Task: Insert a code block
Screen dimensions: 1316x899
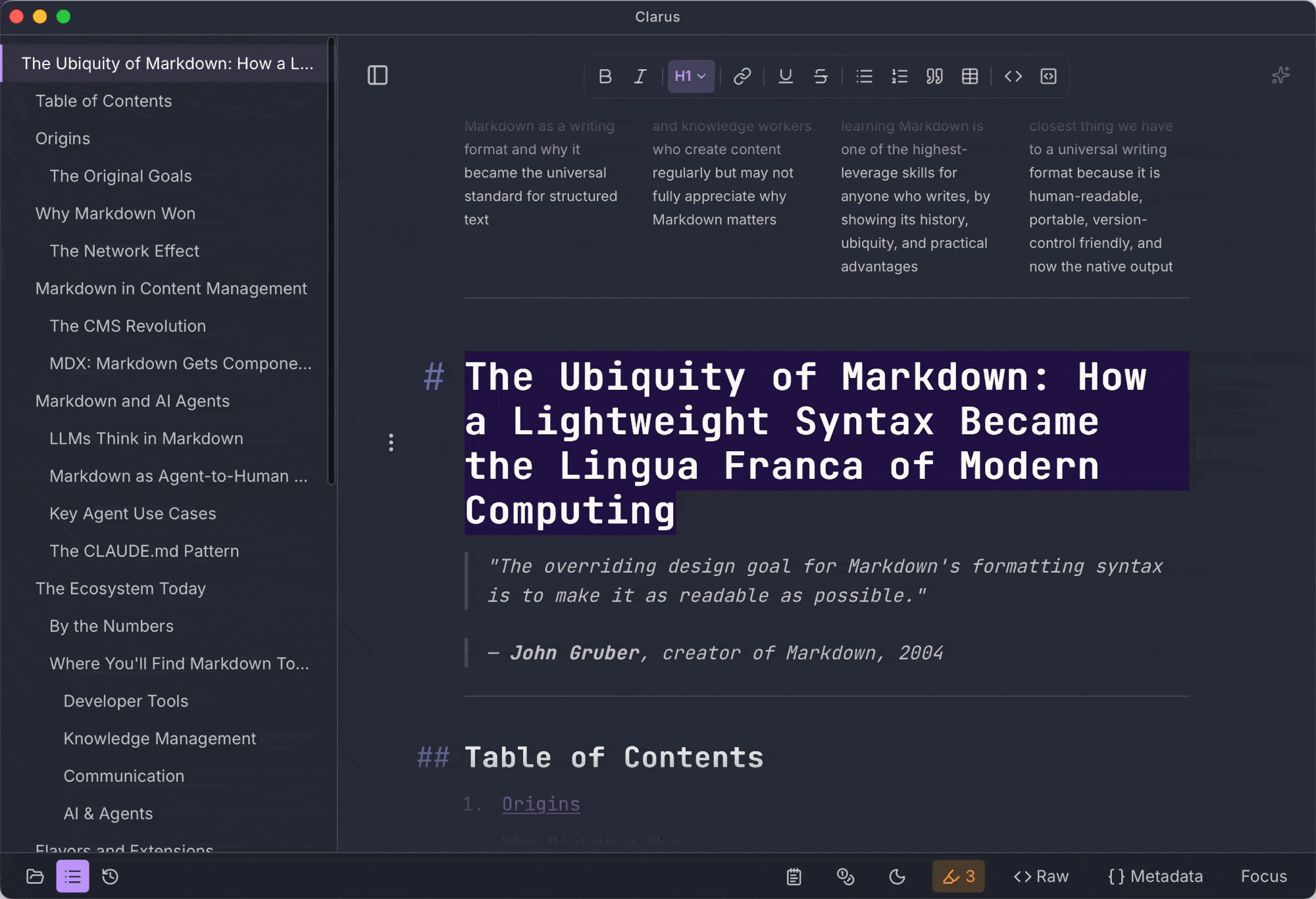Action: [1048, 76]
